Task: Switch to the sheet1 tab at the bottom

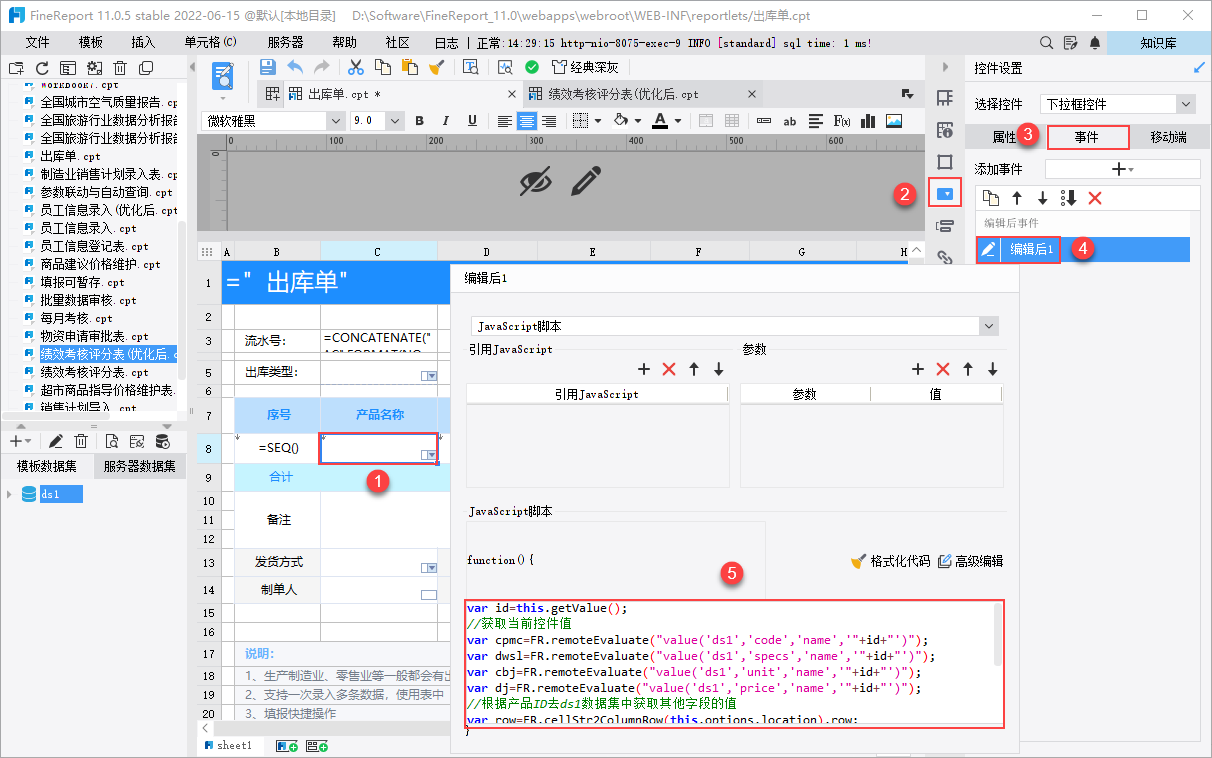Action: [228, 746]
